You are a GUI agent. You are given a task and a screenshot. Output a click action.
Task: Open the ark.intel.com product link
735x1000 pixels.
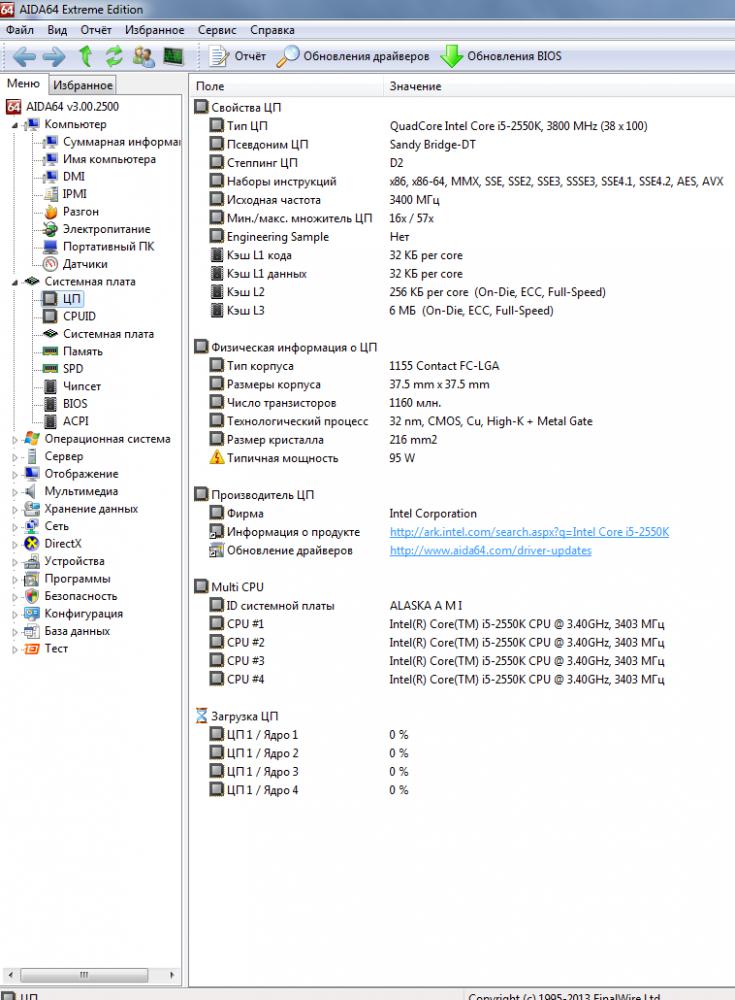pyautogui.click(x=529, y=532)
